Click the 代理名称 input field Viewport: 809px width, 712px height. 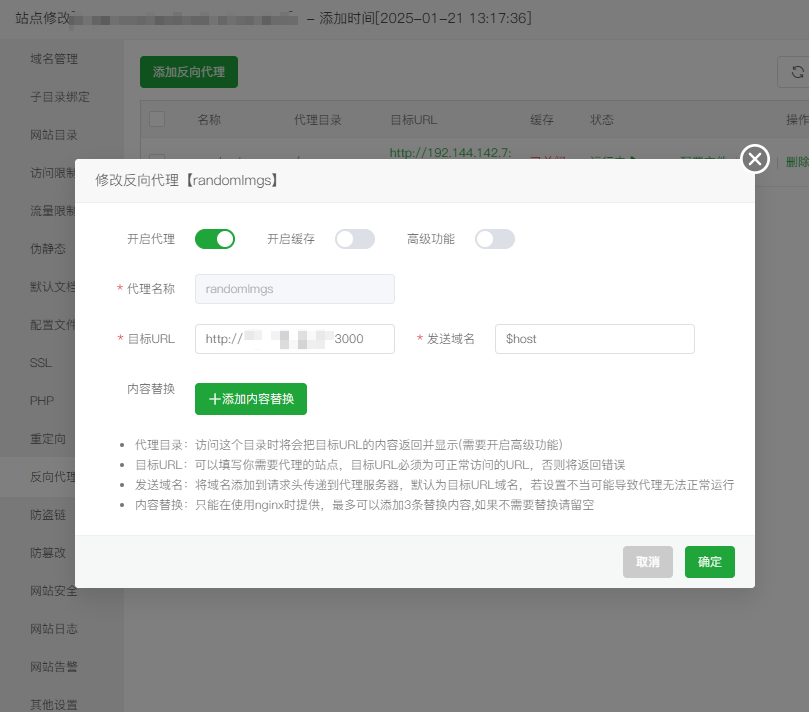point(295,289)
